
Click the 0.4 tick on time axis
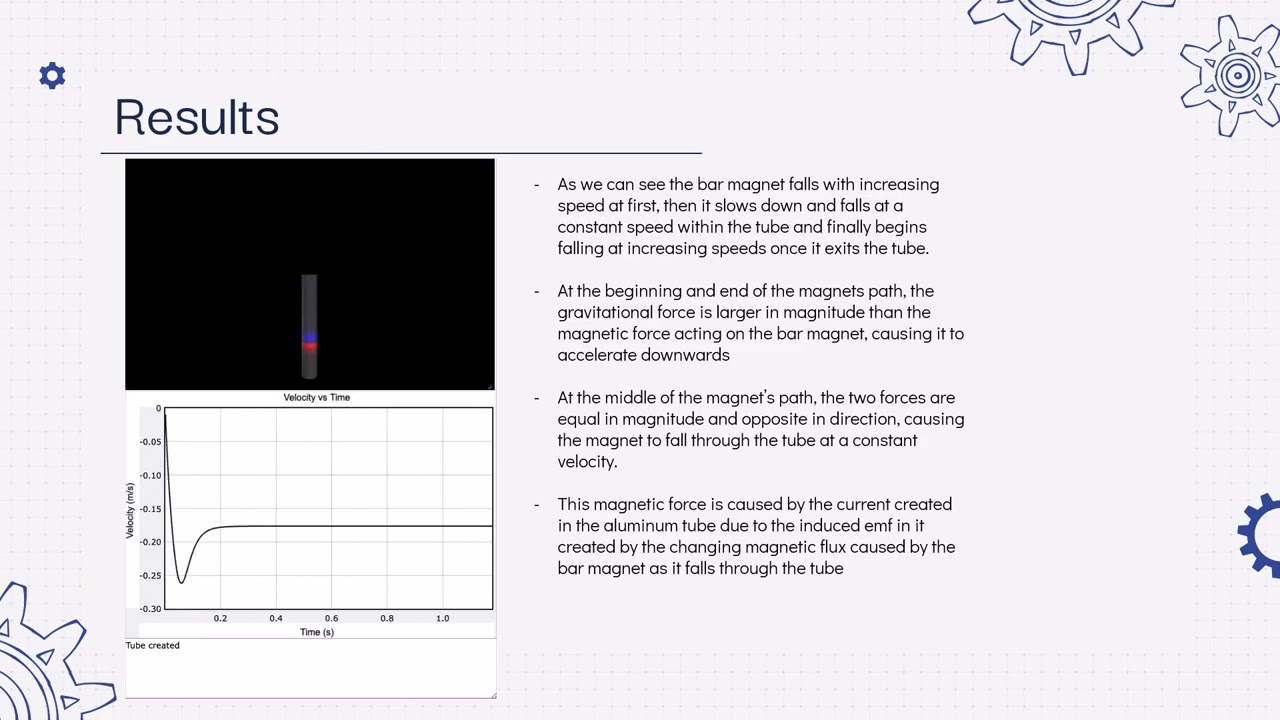275,618
